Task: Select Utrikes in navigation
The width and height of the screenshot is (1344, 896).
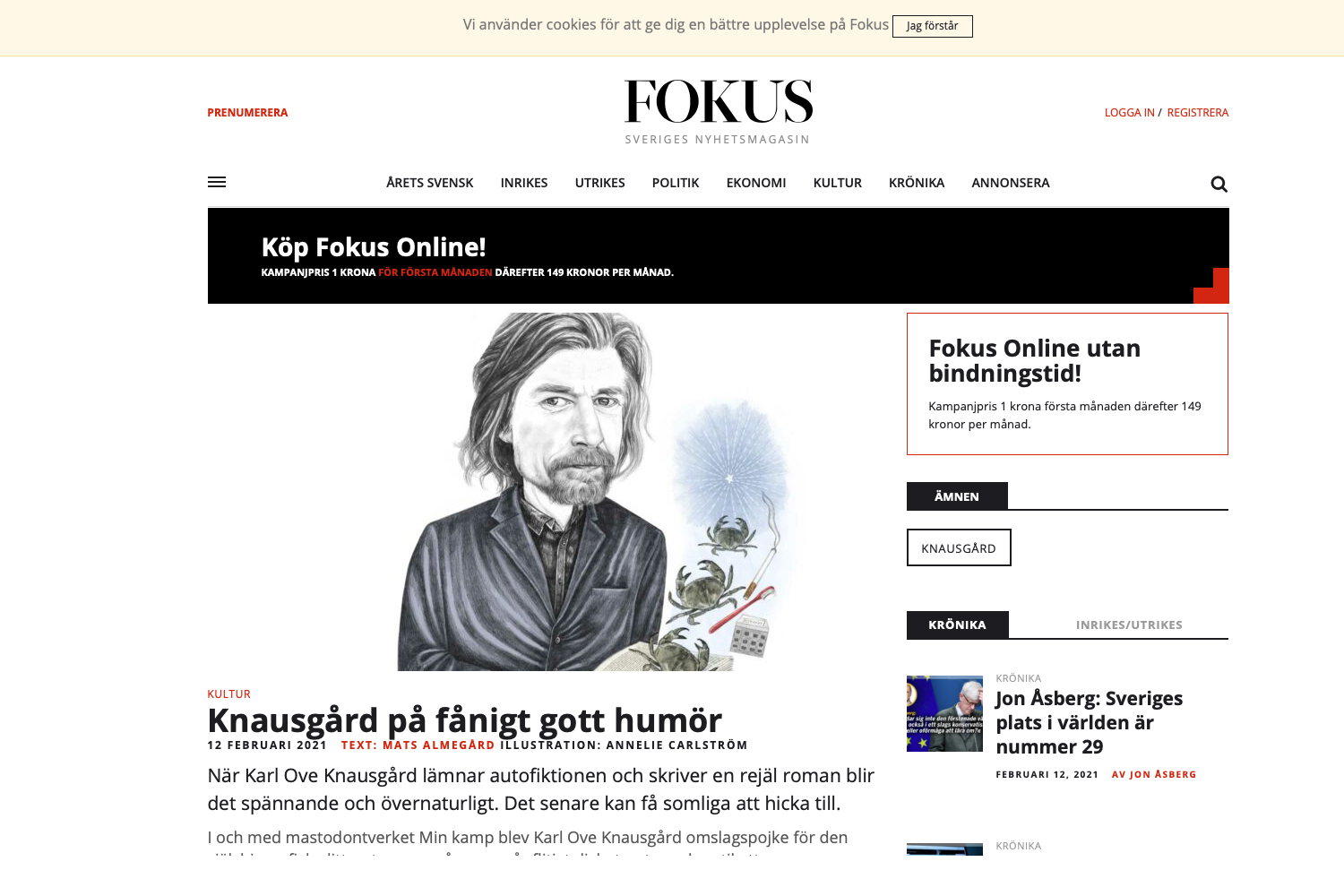Action: tap(600, 183)
